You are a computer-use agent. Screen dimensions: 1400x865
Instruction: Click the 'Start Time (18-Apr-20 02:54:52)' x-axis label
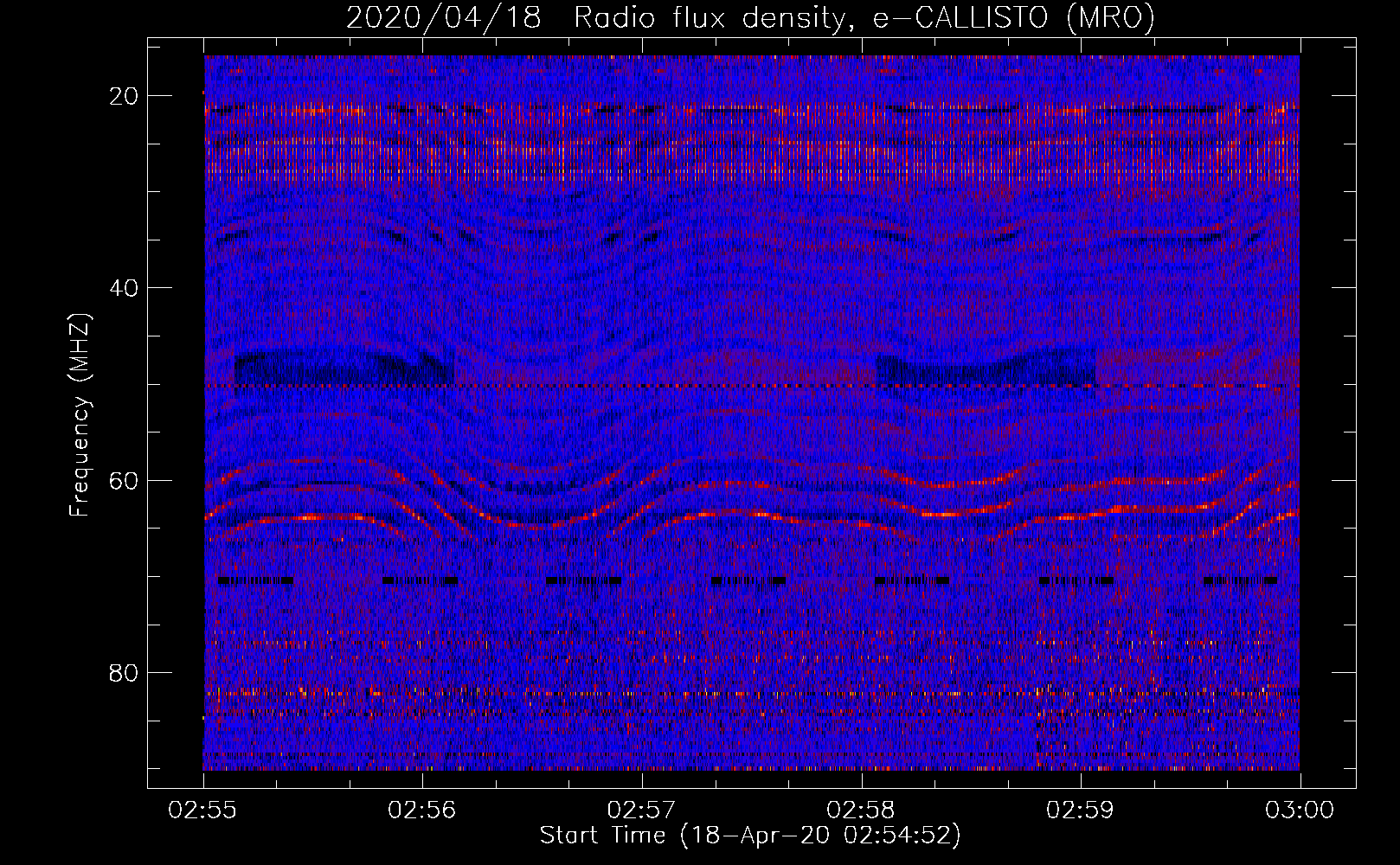pos(750,836)
